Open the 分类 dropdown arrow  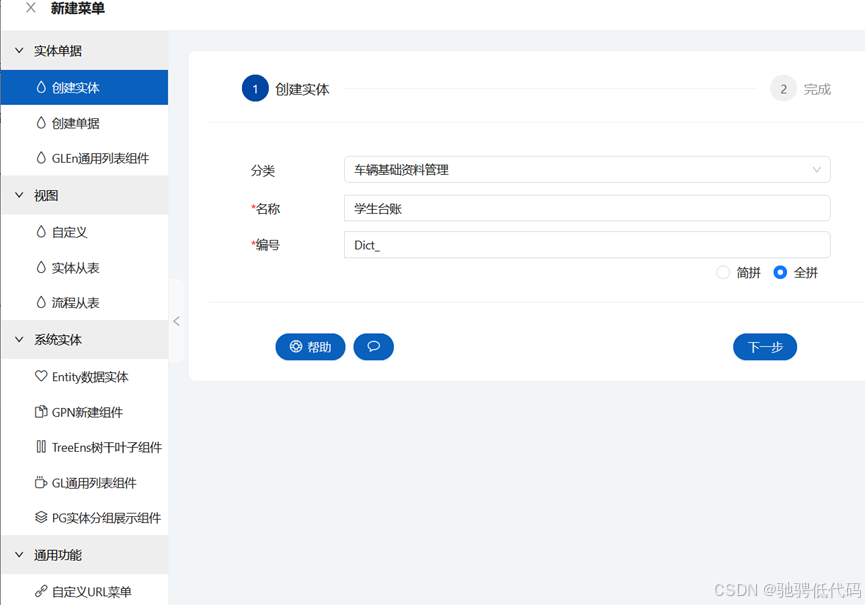click(x=816, y=170)
